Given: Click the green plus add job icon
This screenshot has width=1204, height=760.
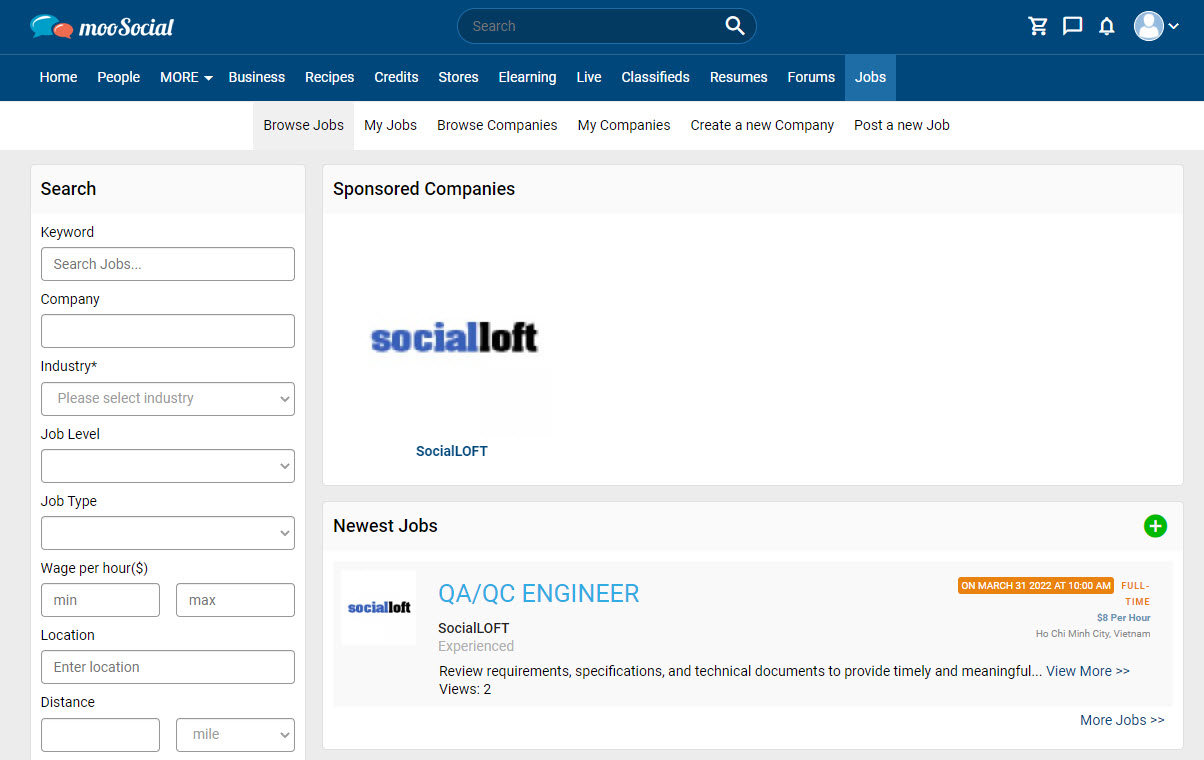Looking at the screenshot, I should point(1155,526).
